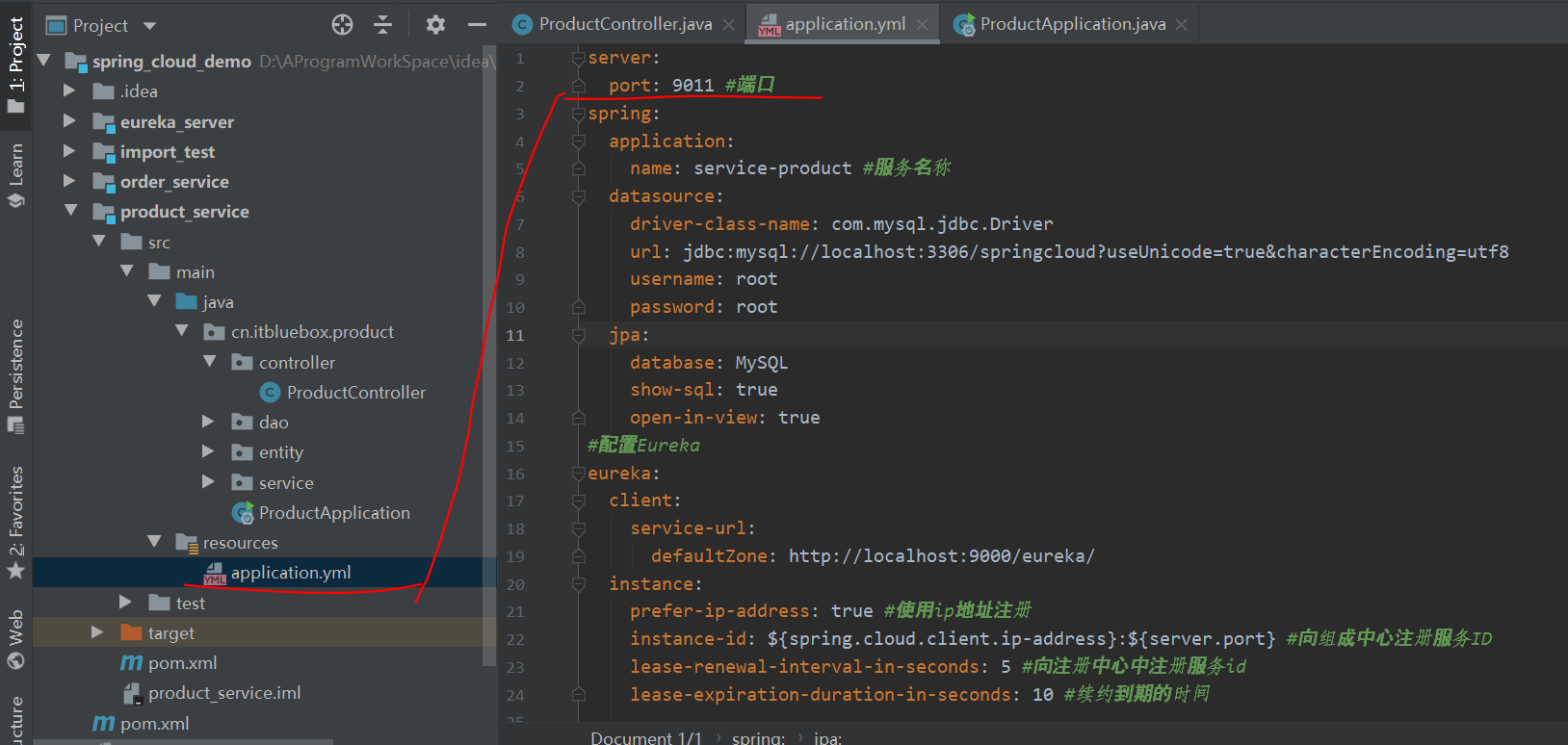Screen dimensions: 1568x745
Task: Expand the eureka_server module
Action: pos(69,121)
